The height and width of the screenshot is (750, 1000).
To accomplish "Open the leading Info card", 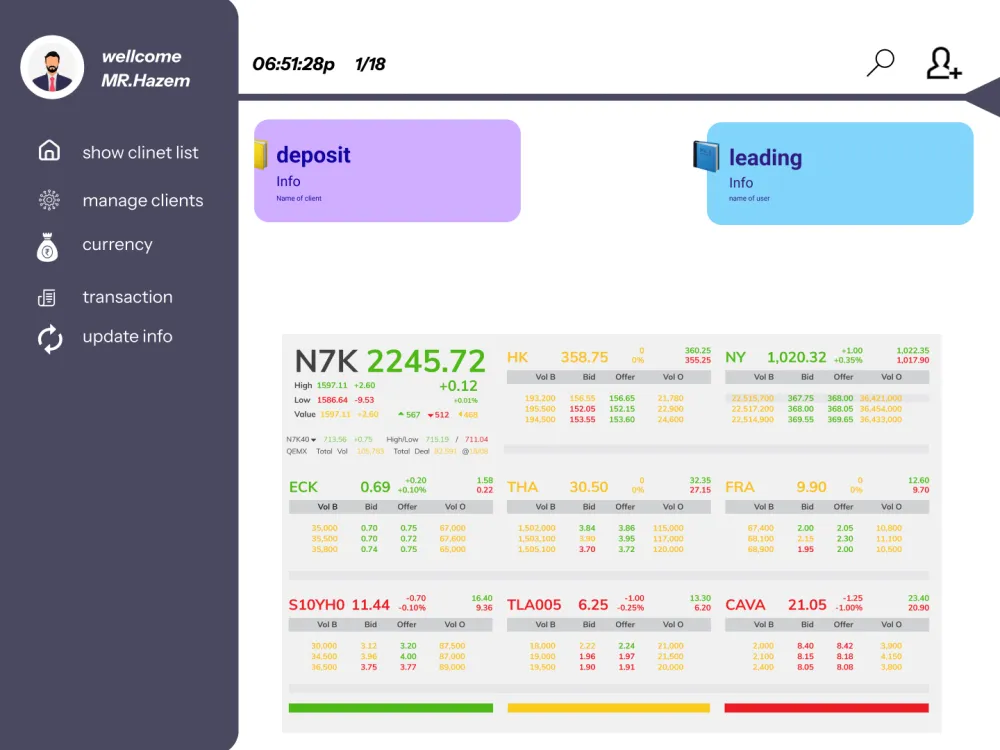I will (840, 173).
